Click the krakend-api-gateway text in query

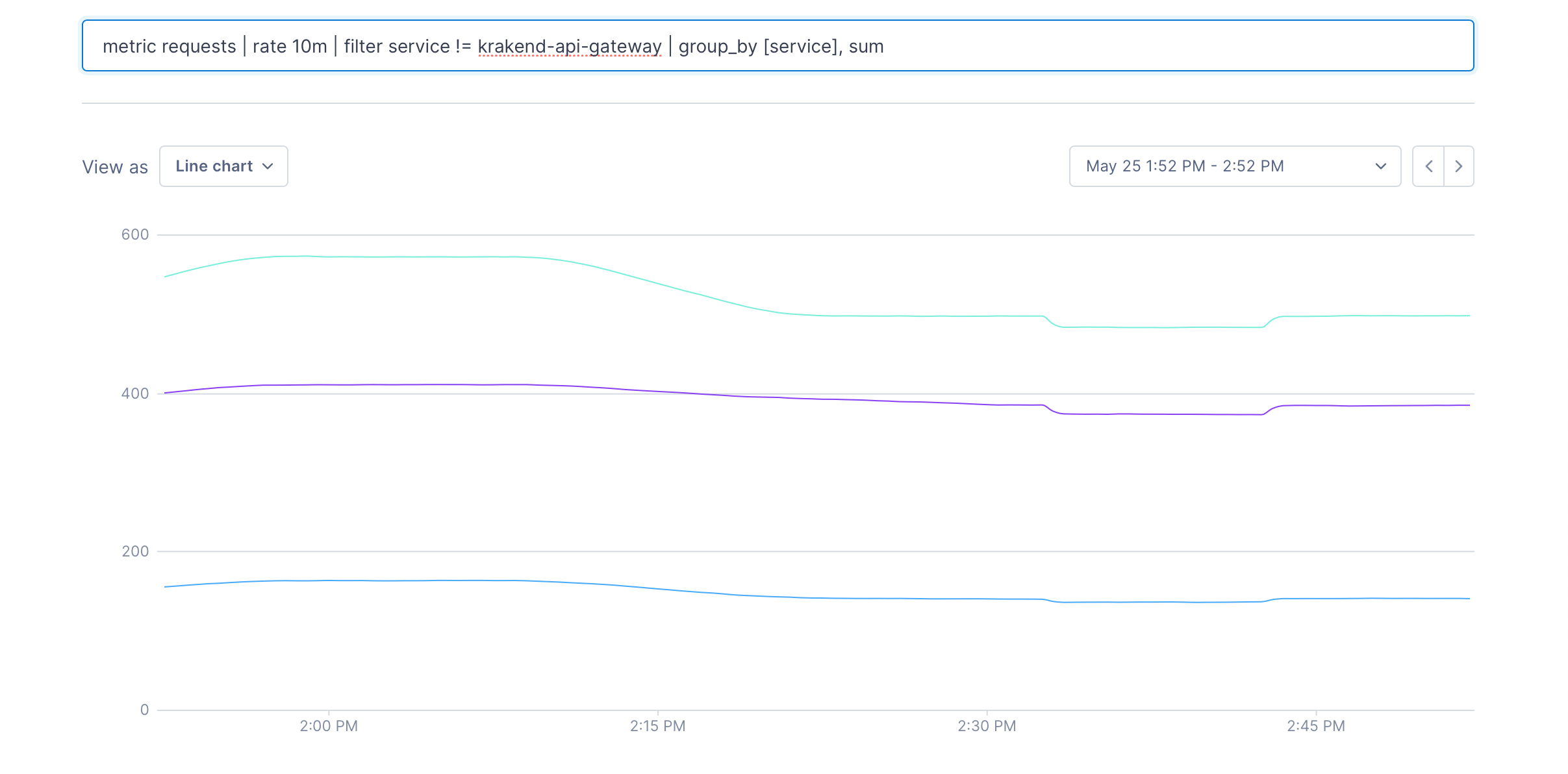click(x=569, y=47)
